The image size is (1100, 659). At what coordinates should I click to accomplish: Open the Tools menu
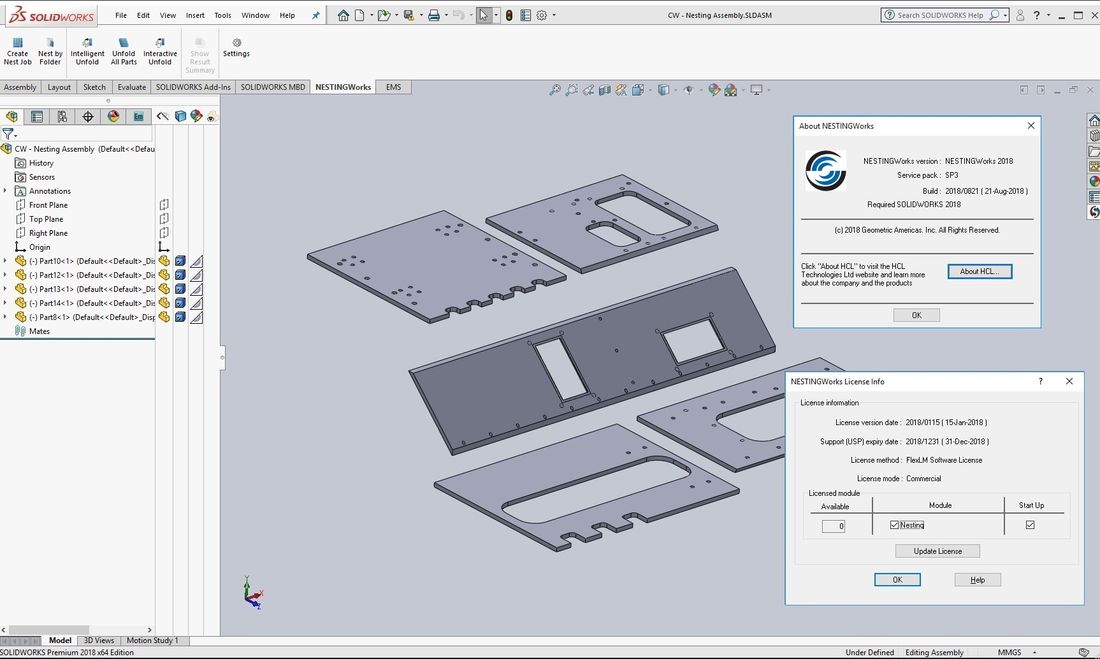click(222, 15)
